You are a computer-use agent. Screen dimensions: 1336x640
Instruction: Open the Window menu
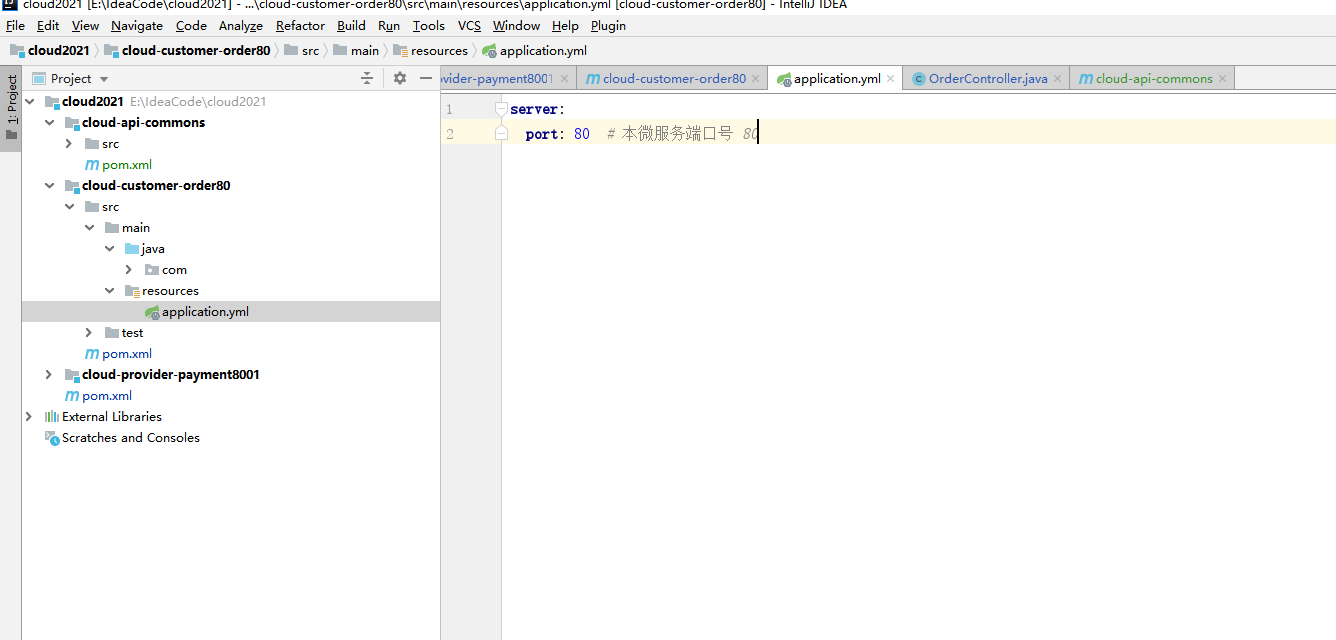[x=516, y=26]
